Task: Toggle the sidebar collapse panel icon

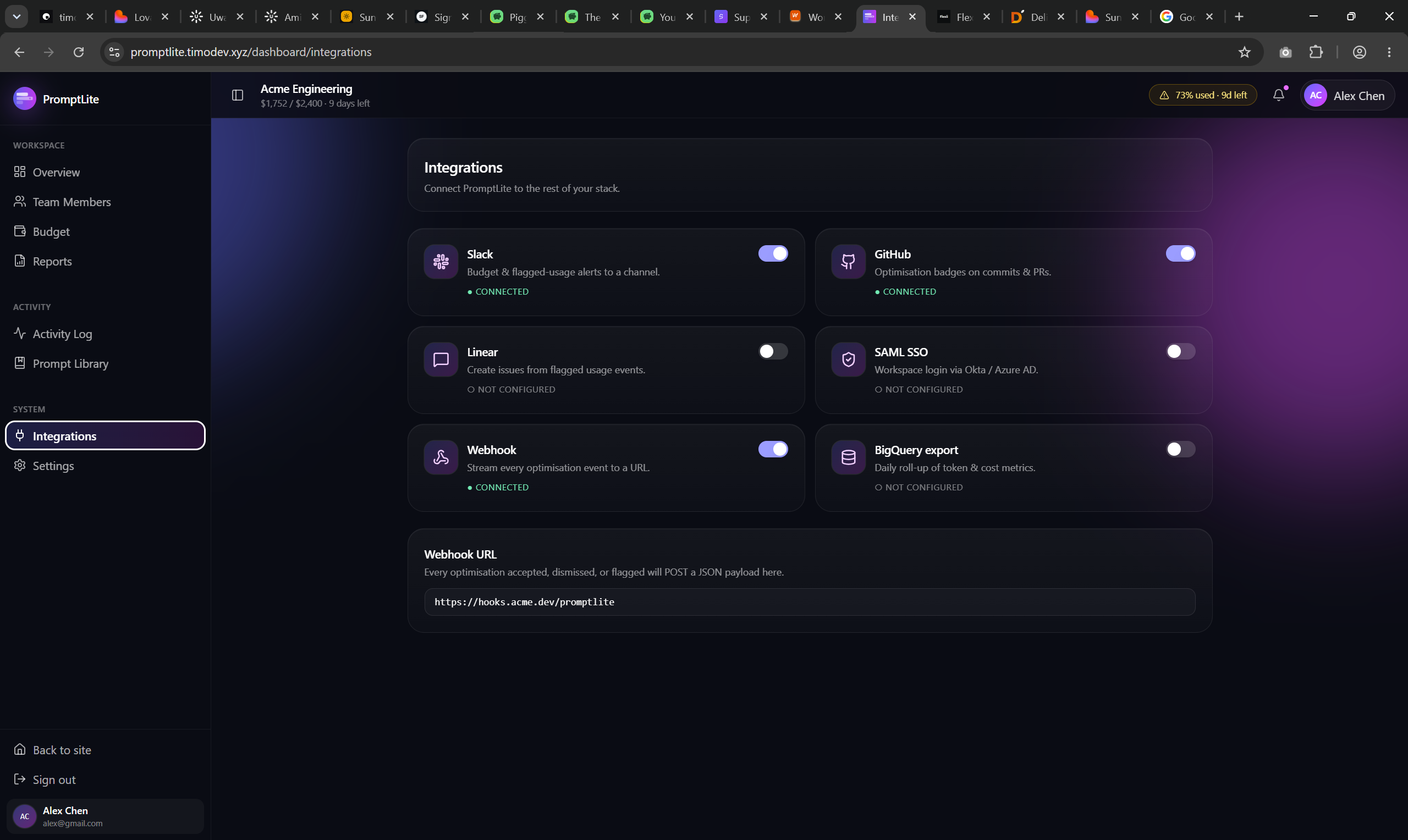Action: 238,95
